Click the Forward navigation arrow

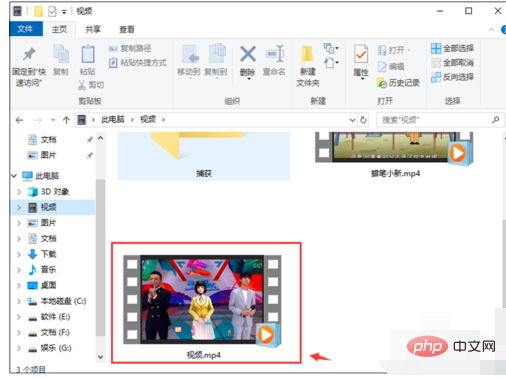tap(38, 120)
